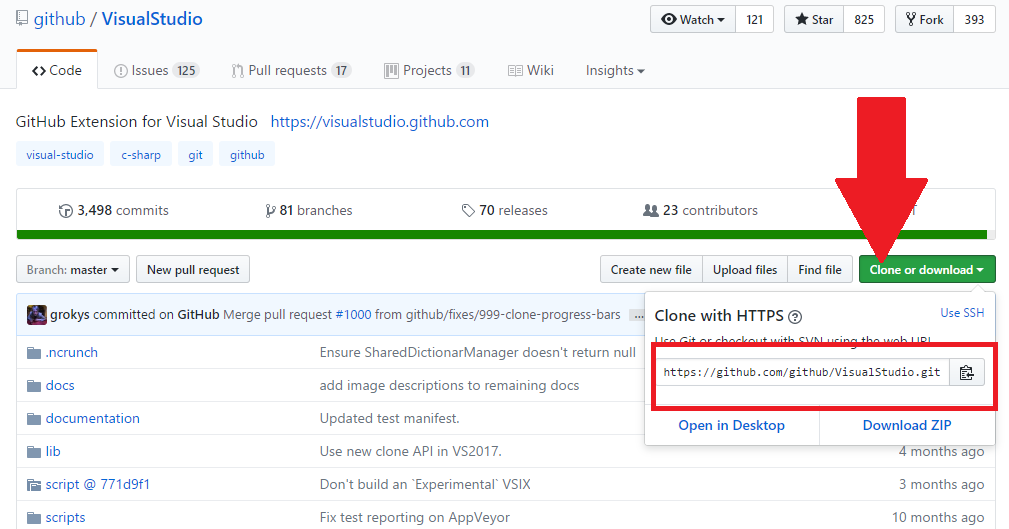Open commit 'Don't build an Experimental VSIX'

(425, 485)
